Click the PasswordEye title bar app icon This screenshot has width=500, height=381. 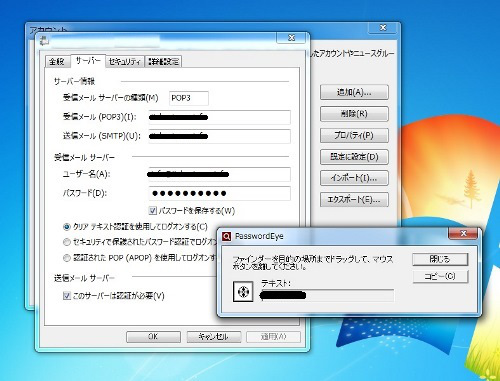click(x=227, y=236)
